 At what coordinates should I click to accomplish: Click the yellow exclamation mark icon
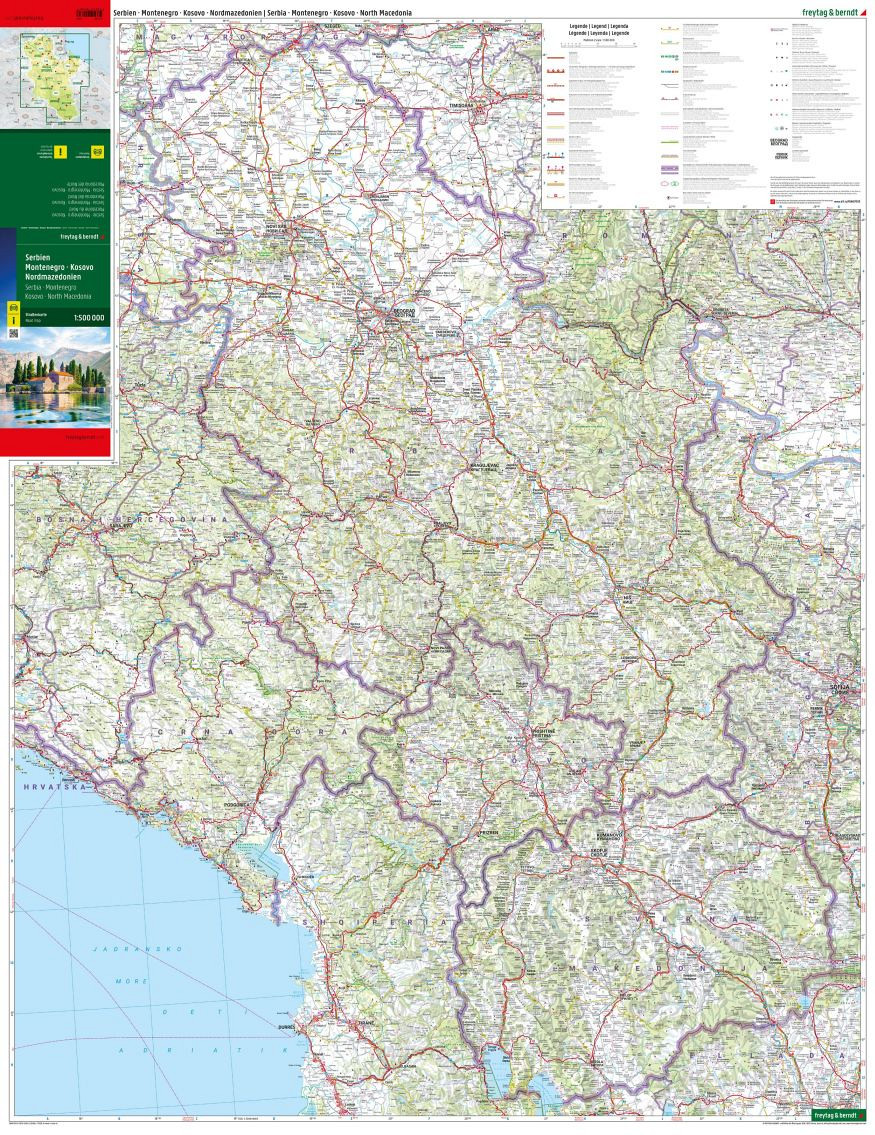point(59,153)
